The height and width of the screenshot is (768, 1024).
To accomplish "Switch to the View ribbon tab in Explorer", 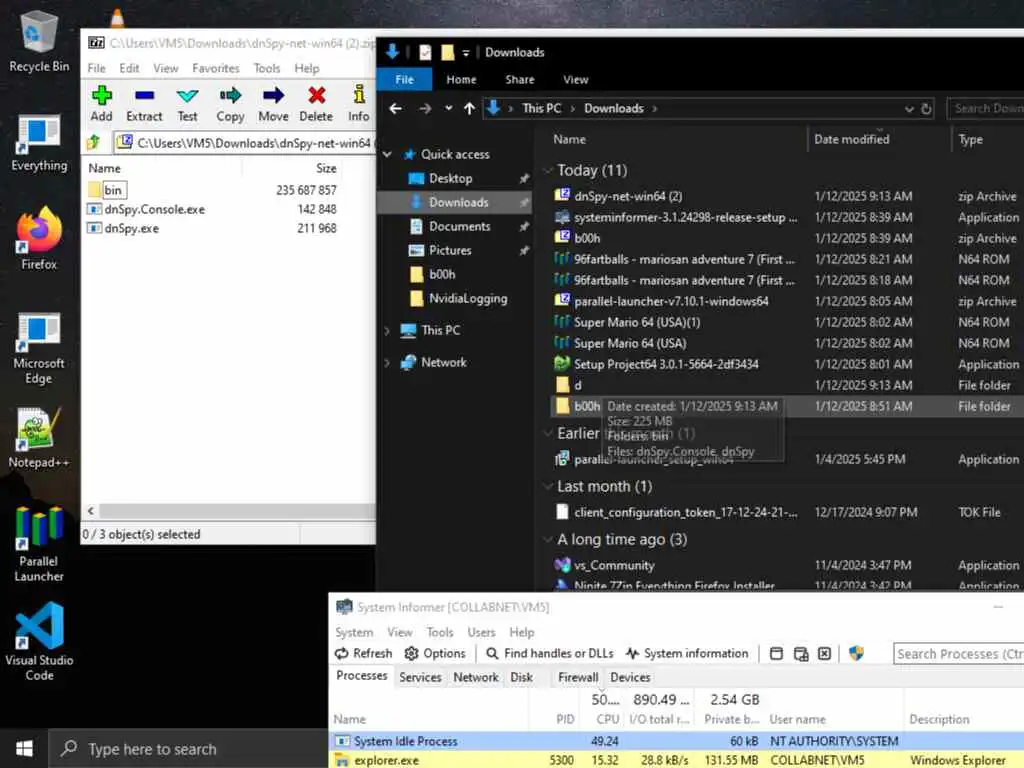I will click(575, 79).
